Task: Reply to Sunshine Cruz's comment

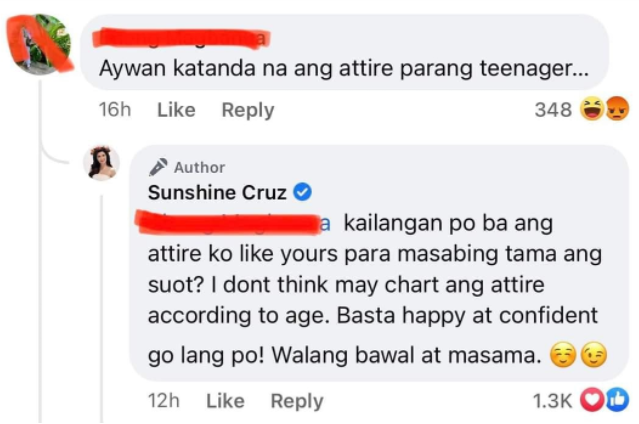Action: (297, 400)
